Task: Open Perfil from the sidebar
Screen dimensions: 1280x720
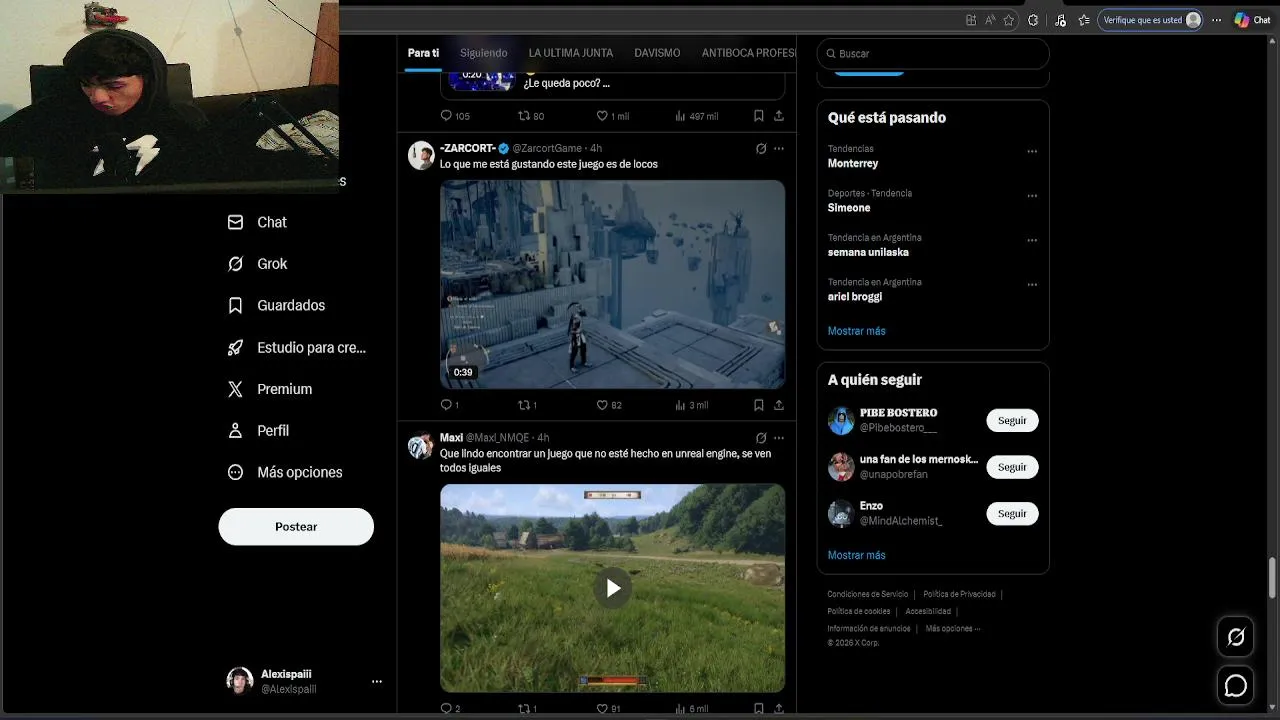Action: coord(258,430)
